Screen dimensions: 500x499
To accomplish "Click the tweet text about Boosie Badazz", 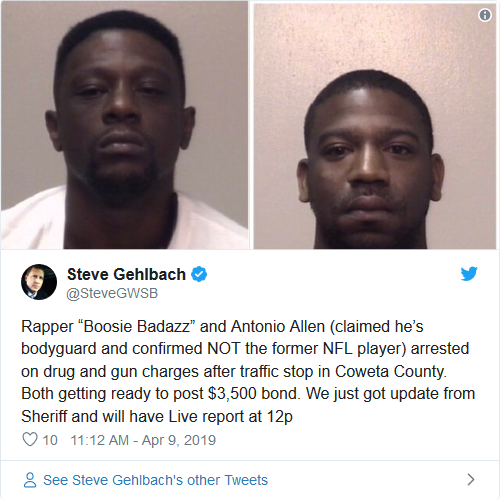I will (248, 371).
